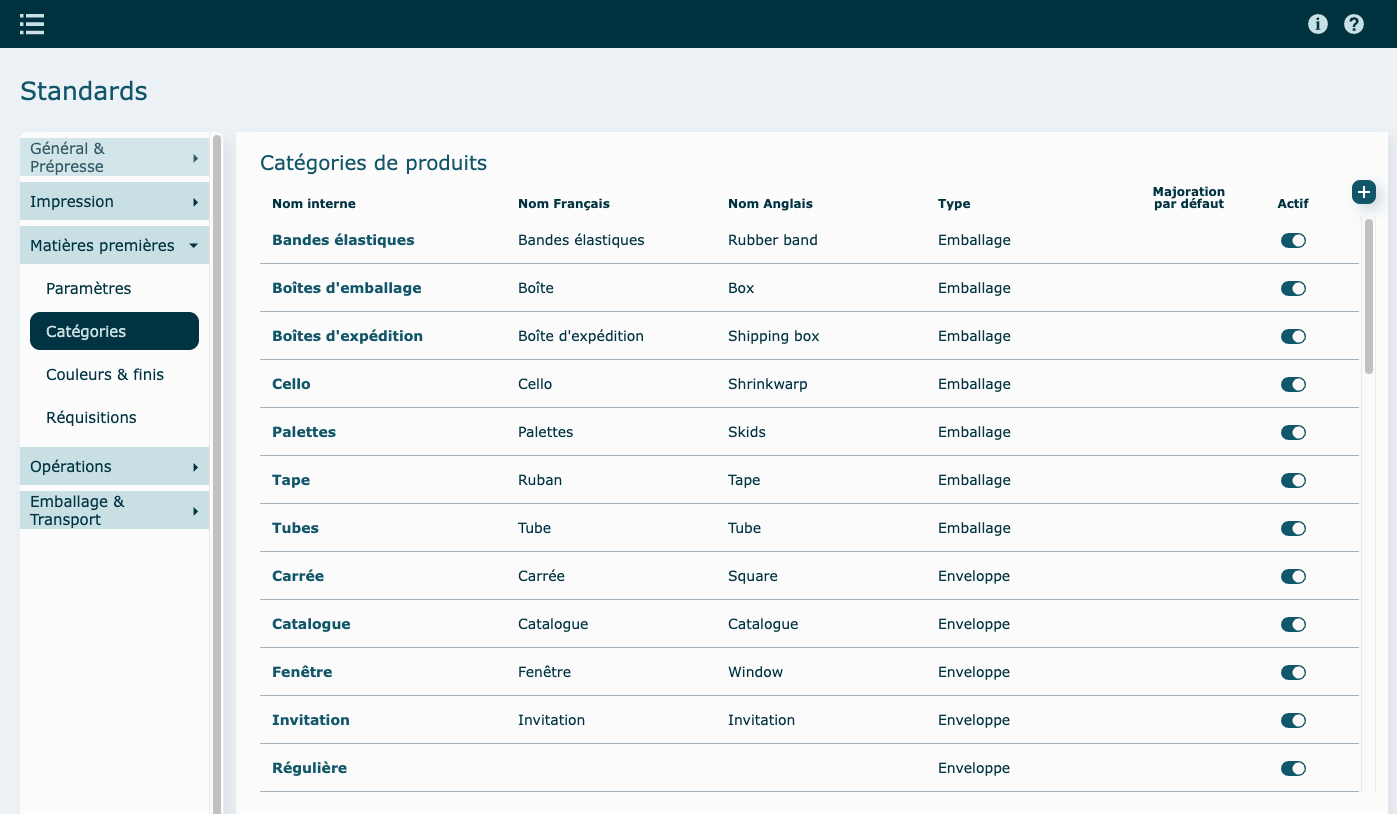Expand the Général & Prépresse section
This screenshot has height=814, width=1397.
pos(114,158)
